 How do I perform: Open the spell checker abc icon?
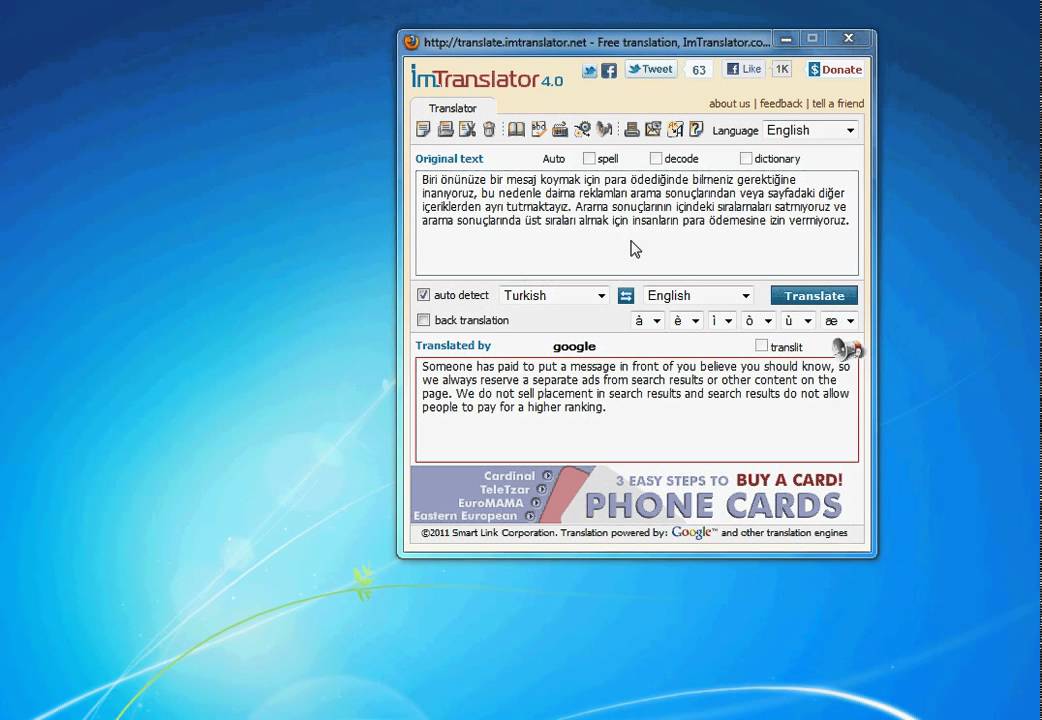click(x=538, y=130)
